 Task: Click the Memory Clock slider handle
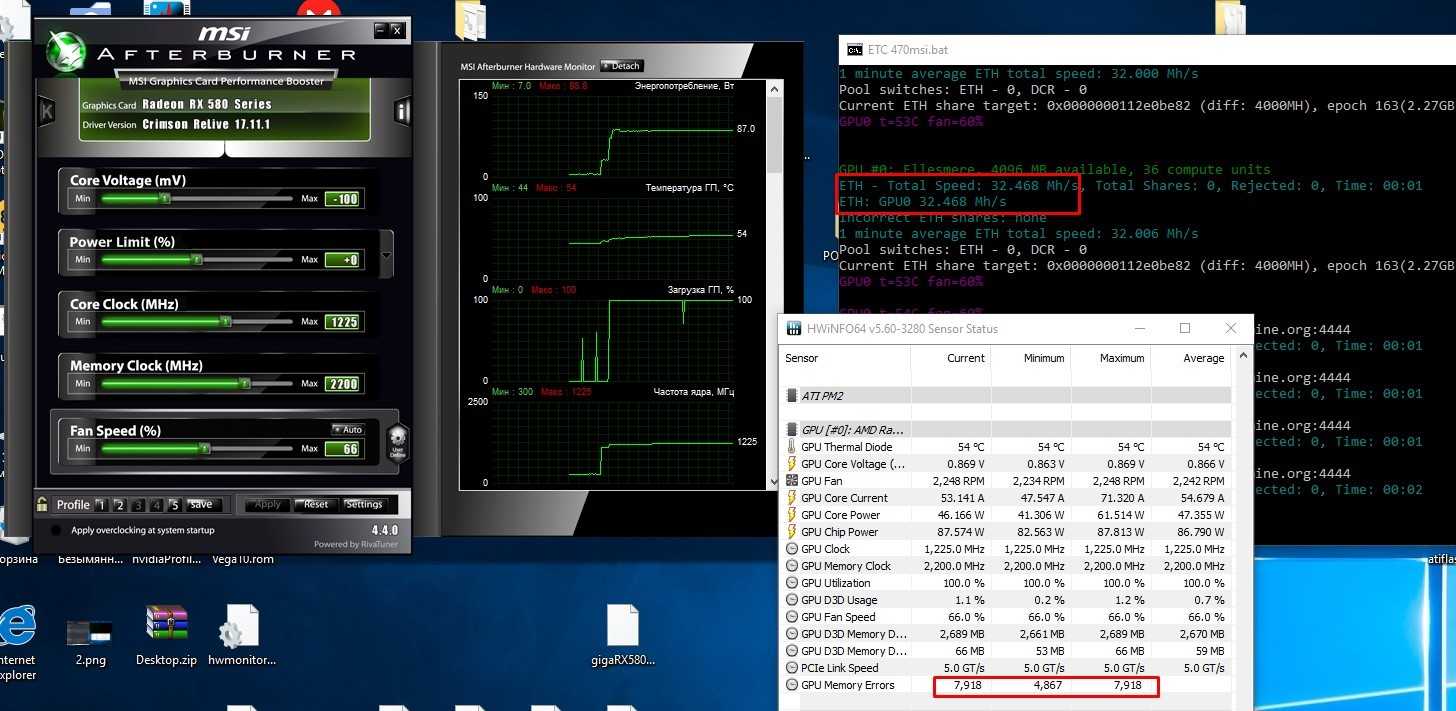coord(245,384)
